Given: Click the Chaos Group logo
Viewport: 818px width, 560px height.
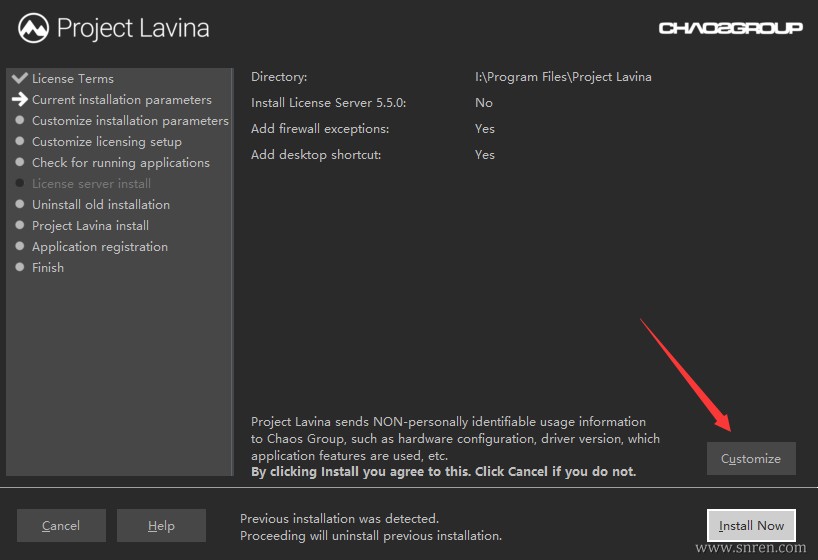Looking at the screenshot, I should click(x=730, y=28).
